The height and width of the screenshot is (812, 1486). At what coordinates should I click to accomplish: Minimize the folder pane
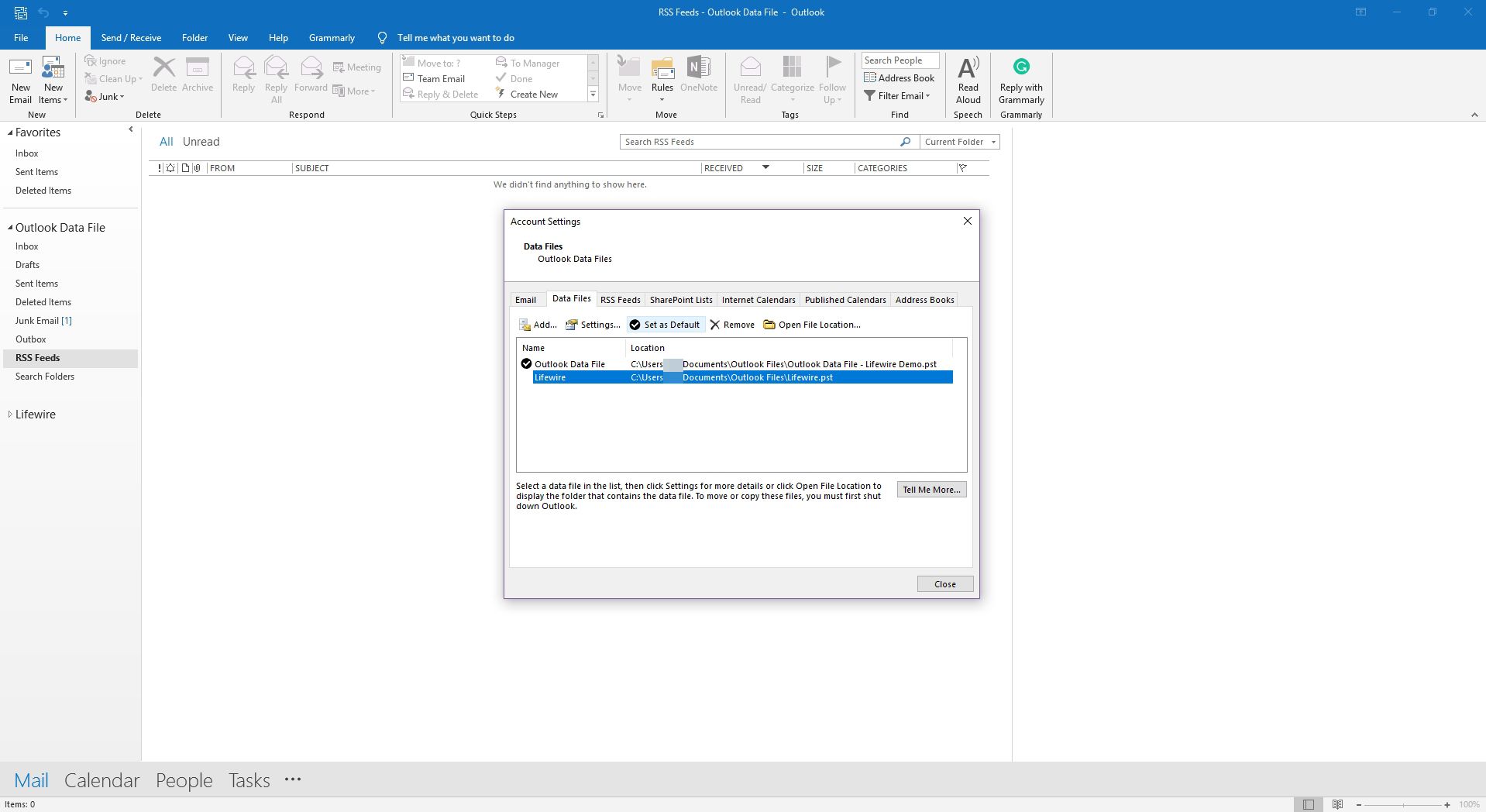[130, 129]
